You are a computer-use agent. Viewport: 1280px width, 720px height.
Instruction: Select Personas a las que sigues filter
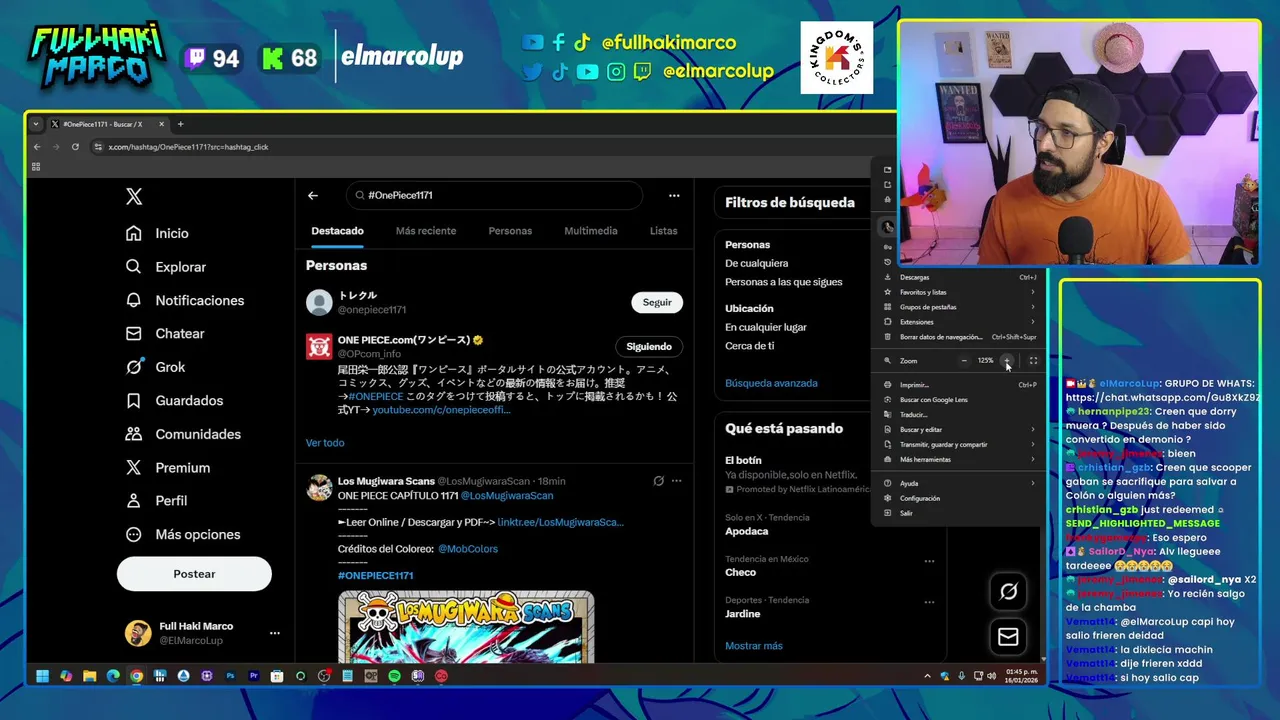(x=784, y=282)
